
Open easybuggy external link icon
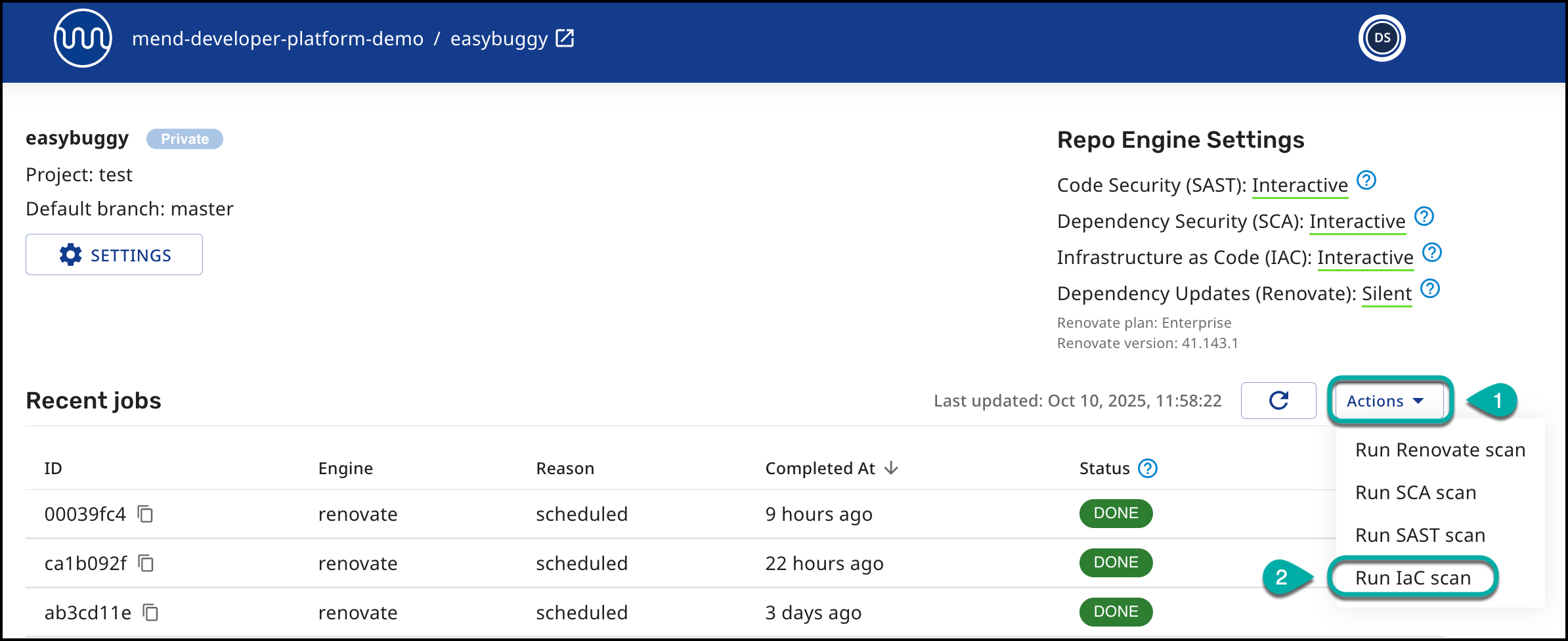(x=565, y=38)
